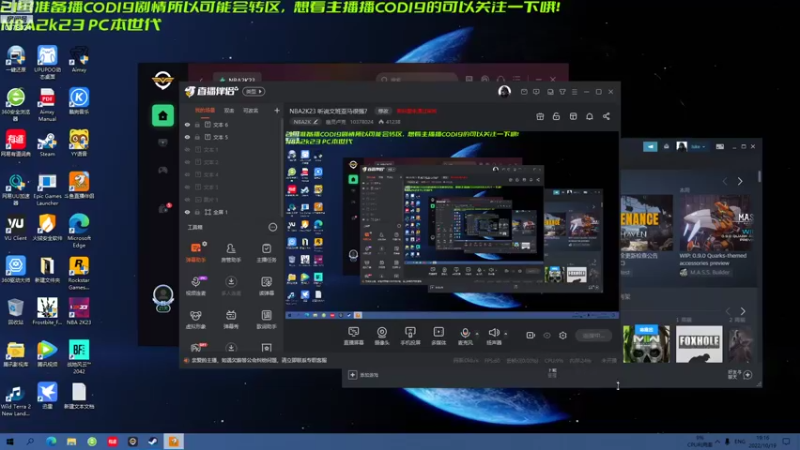Add a new scene with plus button
This screenshot has height=450, width=800.
tap(277, 110)
